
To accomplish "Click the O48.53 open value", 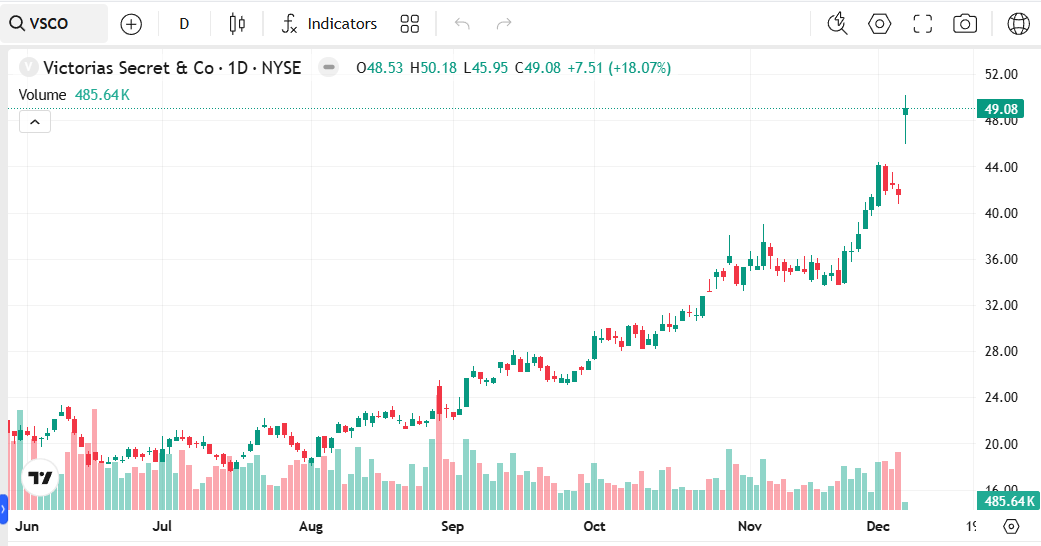I will pos(380,68).
